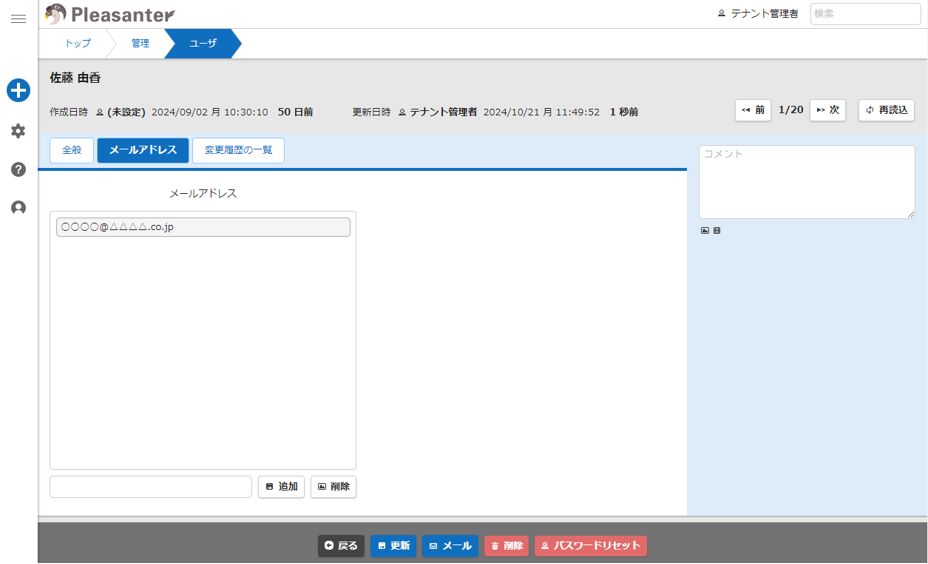
Task: Open the hamburger navigation menu
Action: pyautogui.click(x=18, y=19)
